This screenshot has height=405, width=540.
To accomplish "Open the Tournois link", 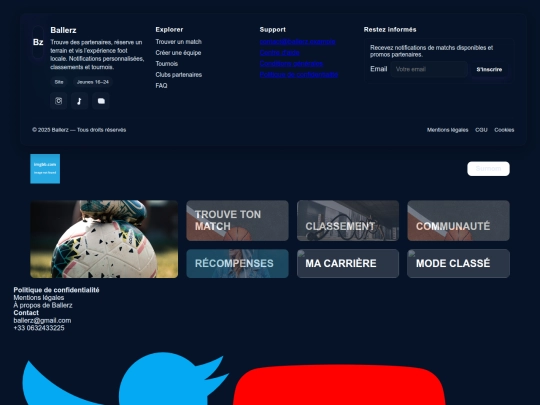I will [x=167, y=64].
